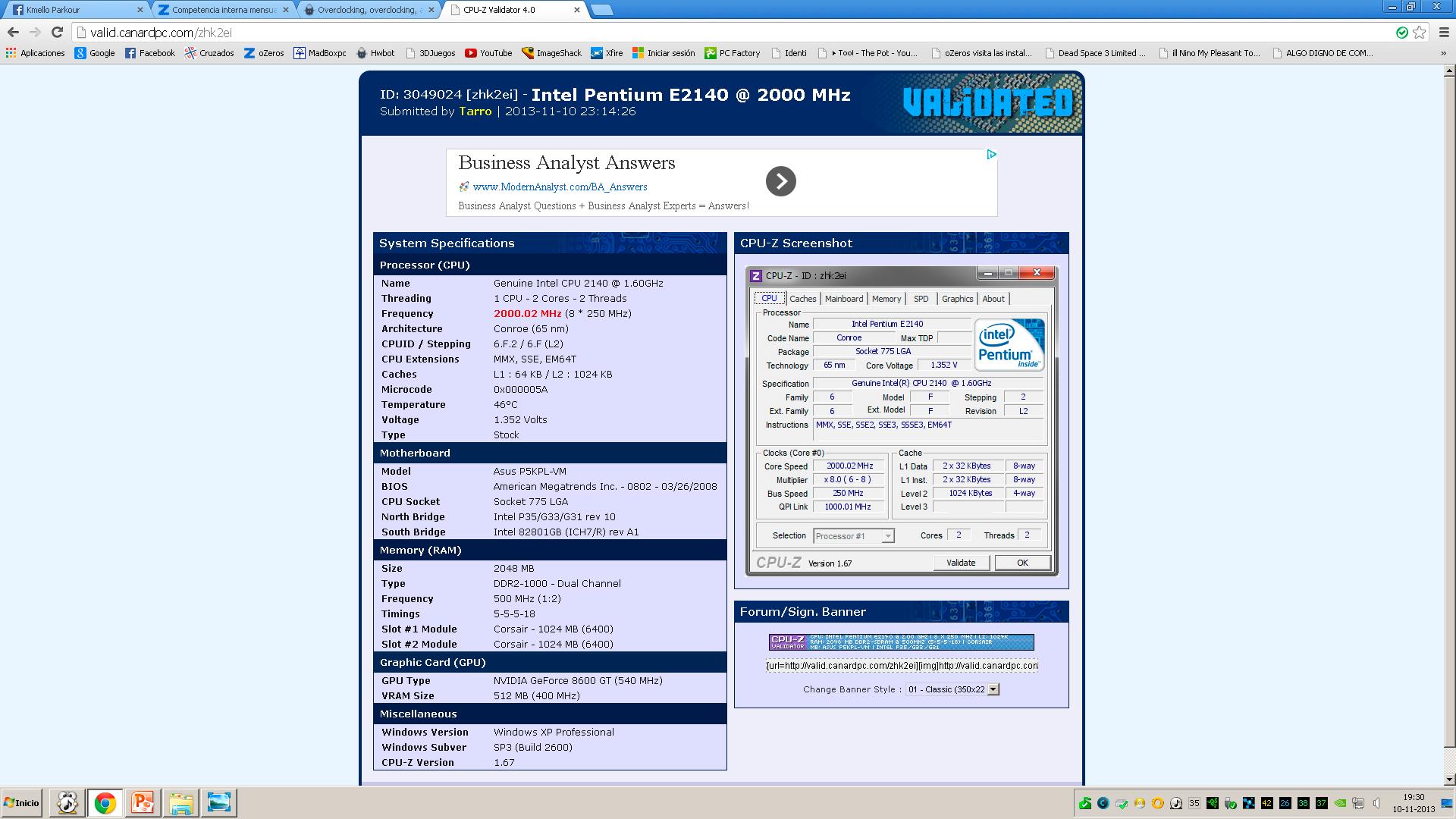1456x819 pixels.
Task: Open the ALGO DIGNO DE COM bookmark
Action: pyautogui.click(x=1323, y=53)
